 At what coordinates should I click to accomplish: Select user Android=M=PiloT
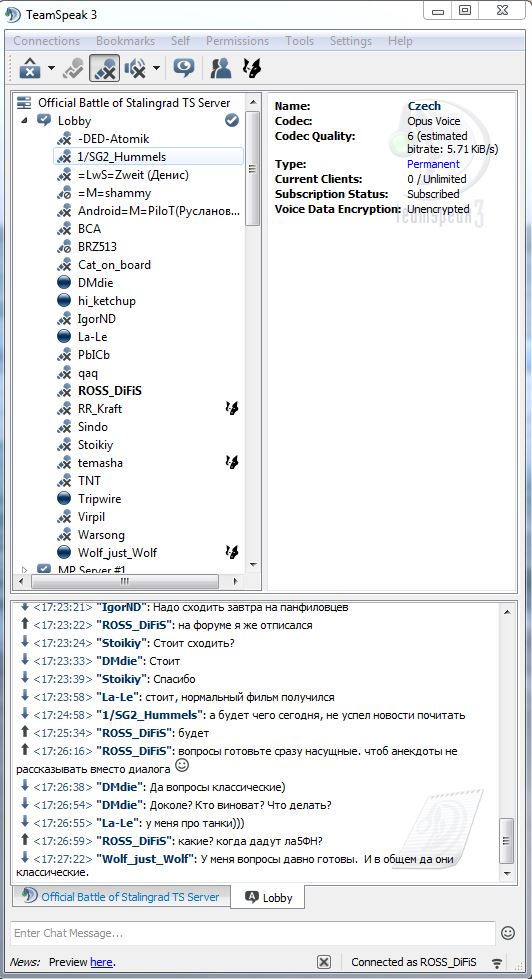pyautogui.click(x=159, y=211)
